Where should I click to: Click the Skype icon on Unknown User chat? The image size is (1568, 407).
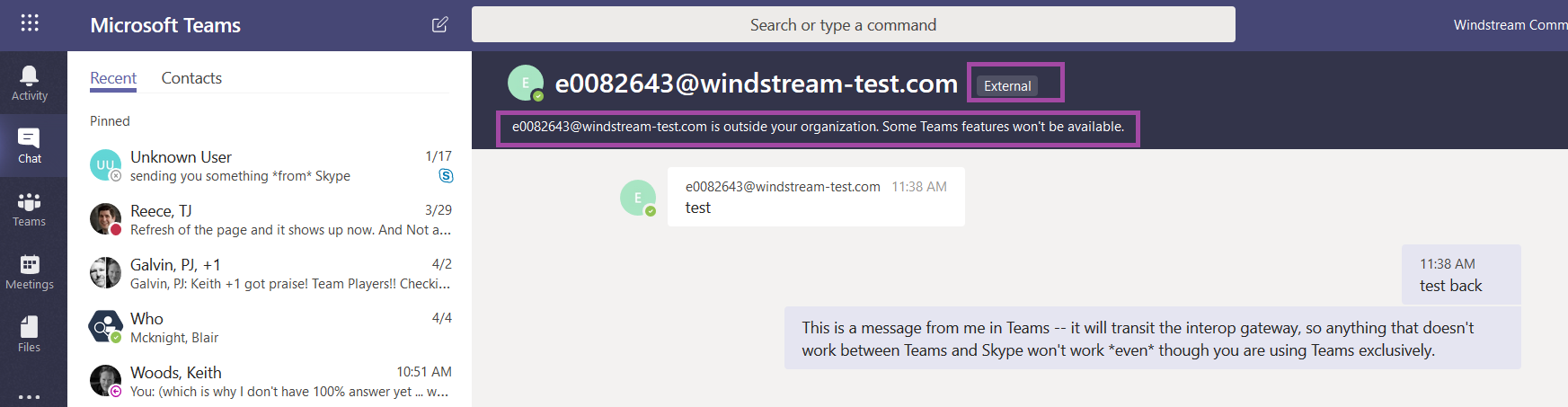(x=446, y=176)
